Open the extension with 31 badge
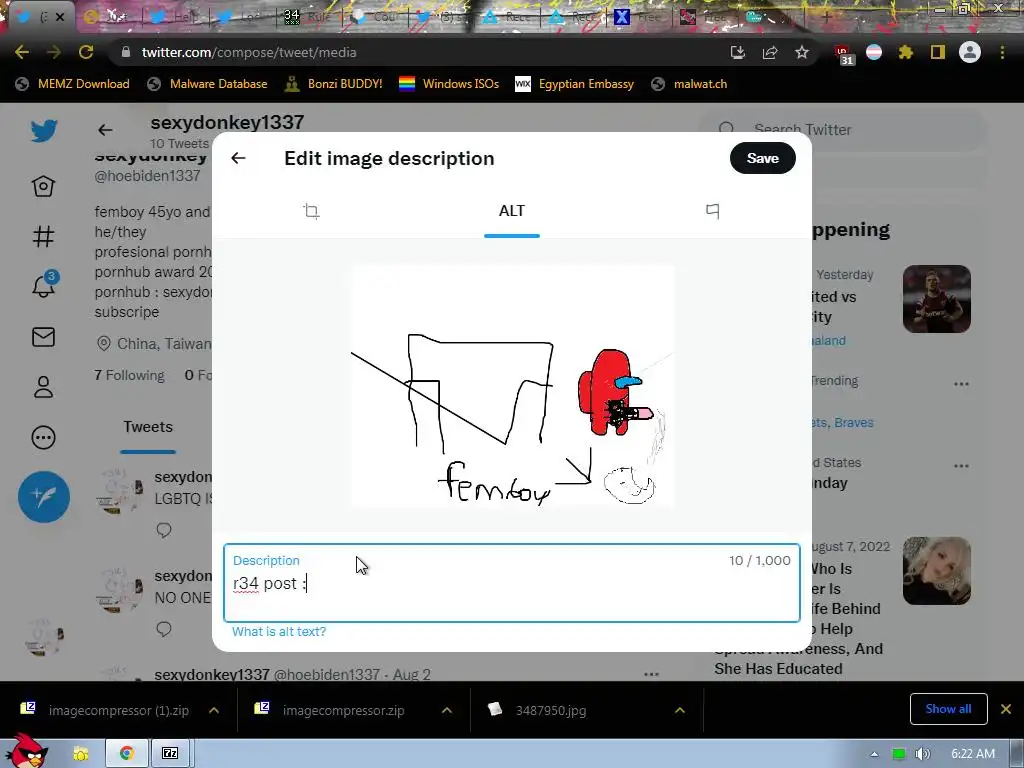The height and width of the screenshot is (768, 1024). tap(843, 54)
